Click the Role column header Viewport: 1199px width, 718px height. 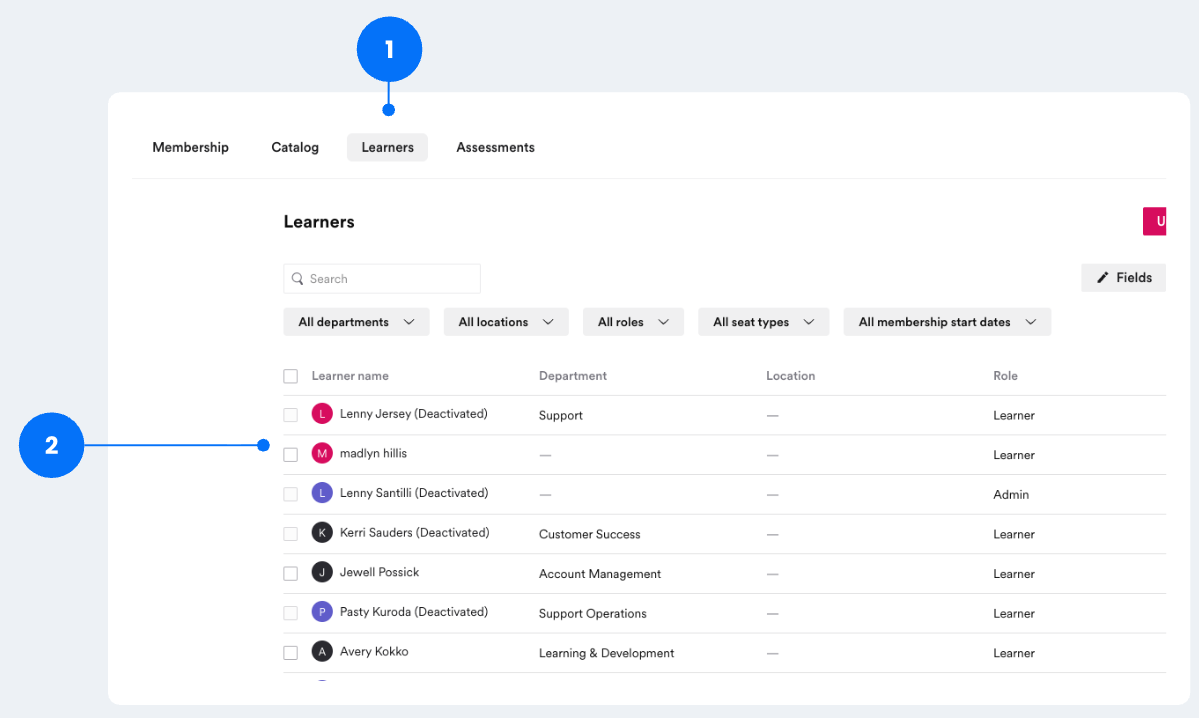(x=1006, y=376)
